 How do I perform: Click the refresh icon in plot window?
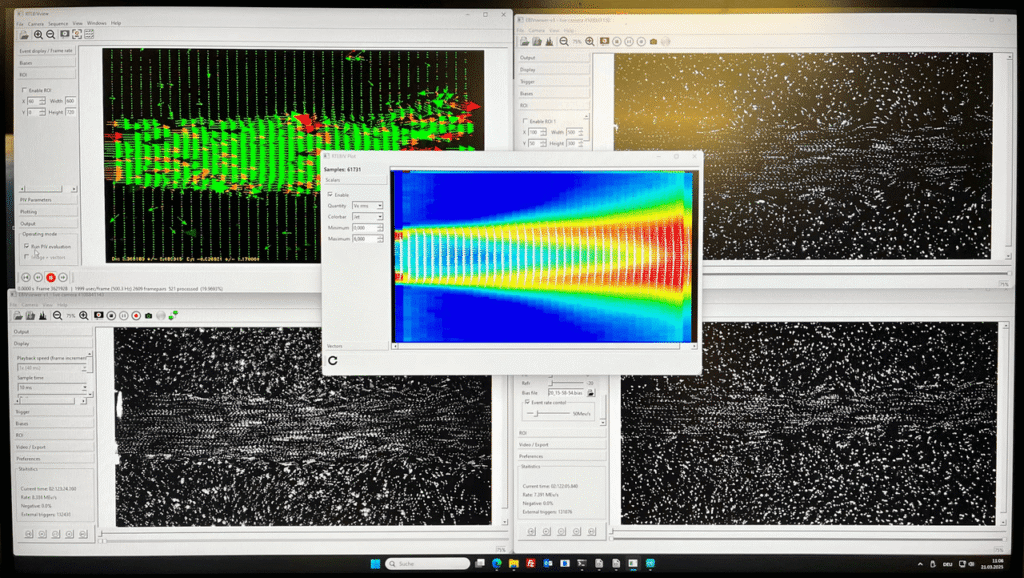[333, 360]
